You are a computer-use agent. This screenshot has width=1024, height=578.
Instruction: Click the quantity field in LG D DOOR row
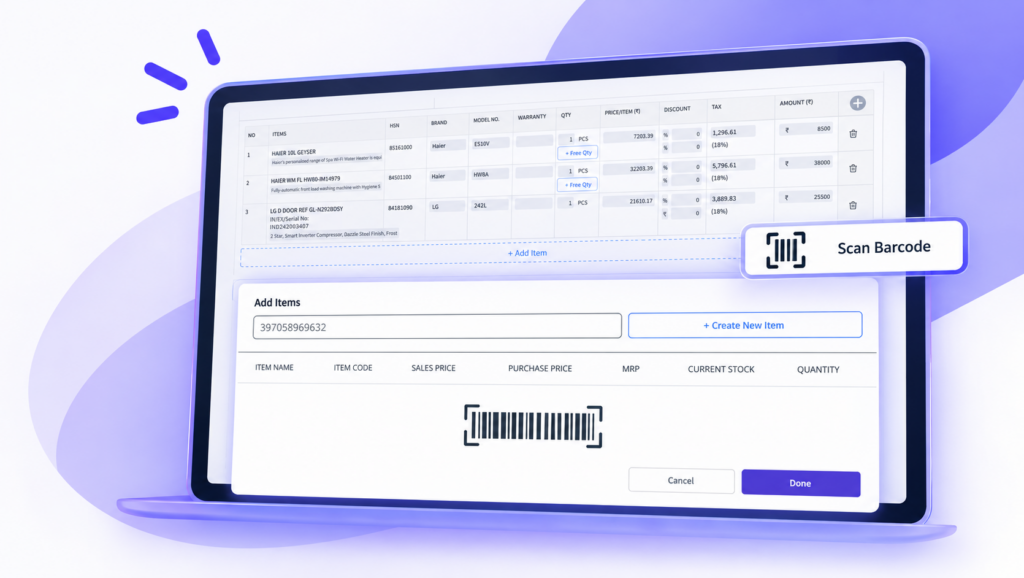click(567, 203)
